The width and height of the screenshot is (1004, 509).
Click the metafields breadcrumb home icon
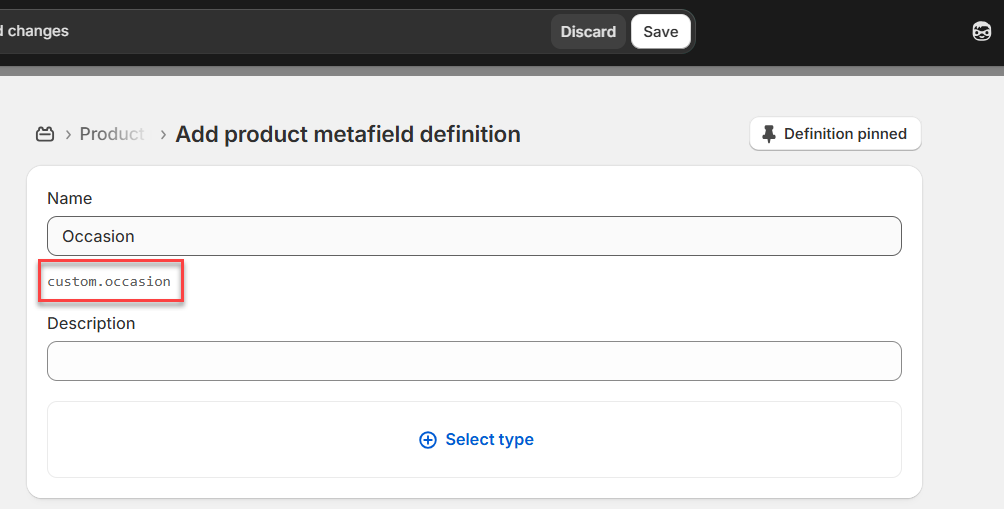(44, 134)
